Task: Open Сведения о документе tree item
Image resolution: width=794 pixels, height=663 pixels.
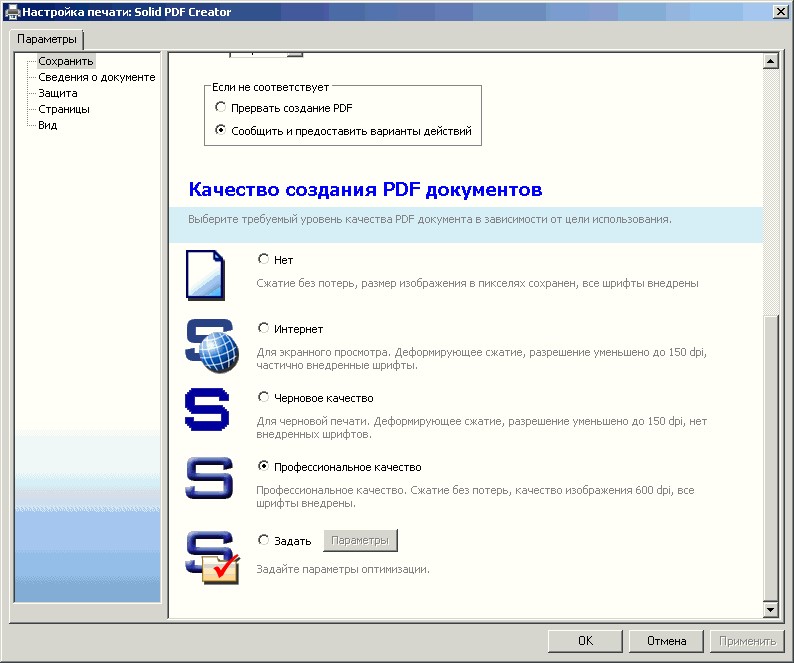Action: (x=97, y=77)
